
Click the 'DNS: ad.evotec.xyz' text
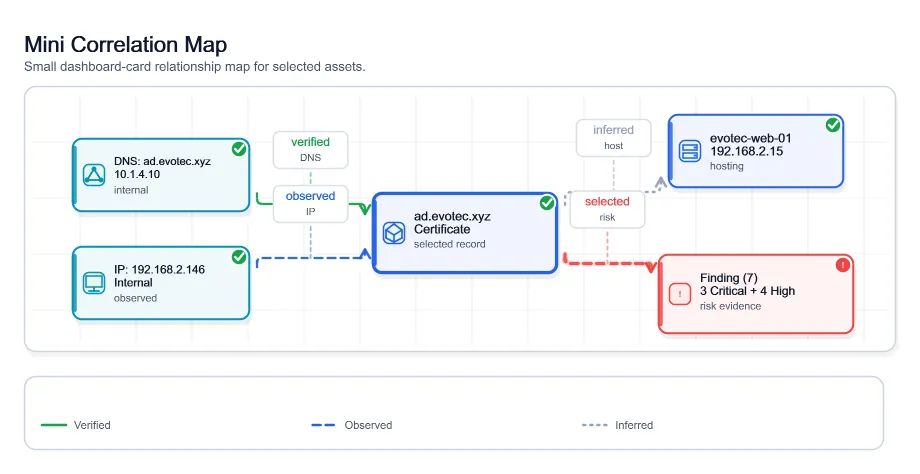(x=163, y=161)
